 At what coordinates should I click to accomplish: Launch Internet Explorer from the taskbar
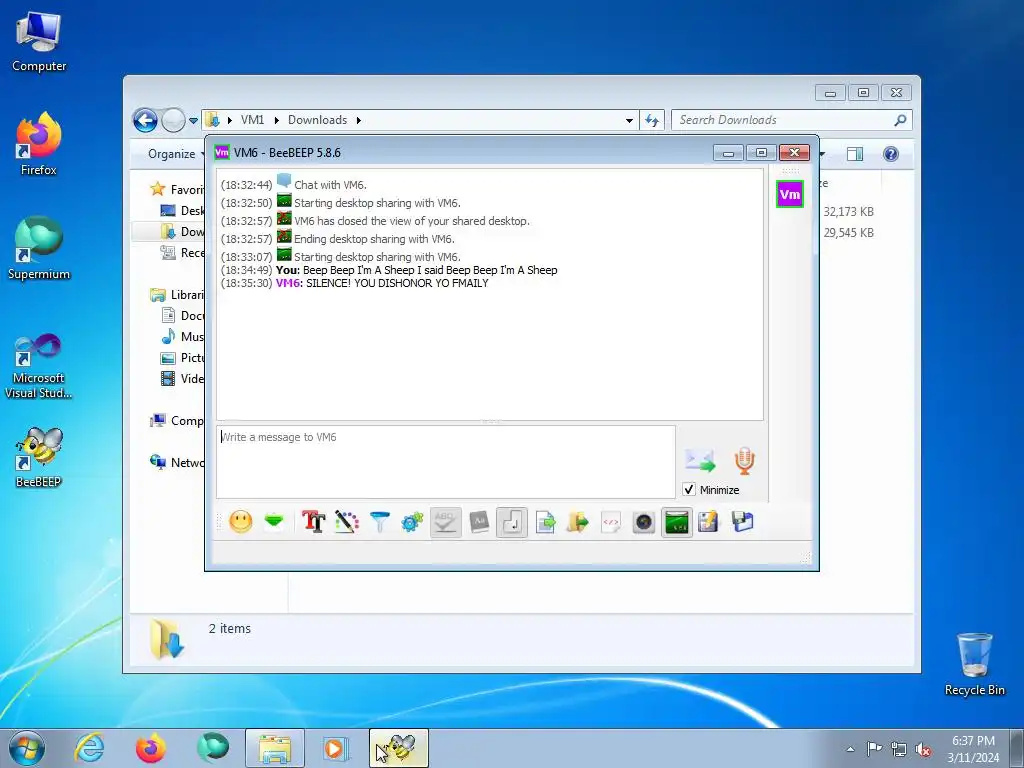89,748
